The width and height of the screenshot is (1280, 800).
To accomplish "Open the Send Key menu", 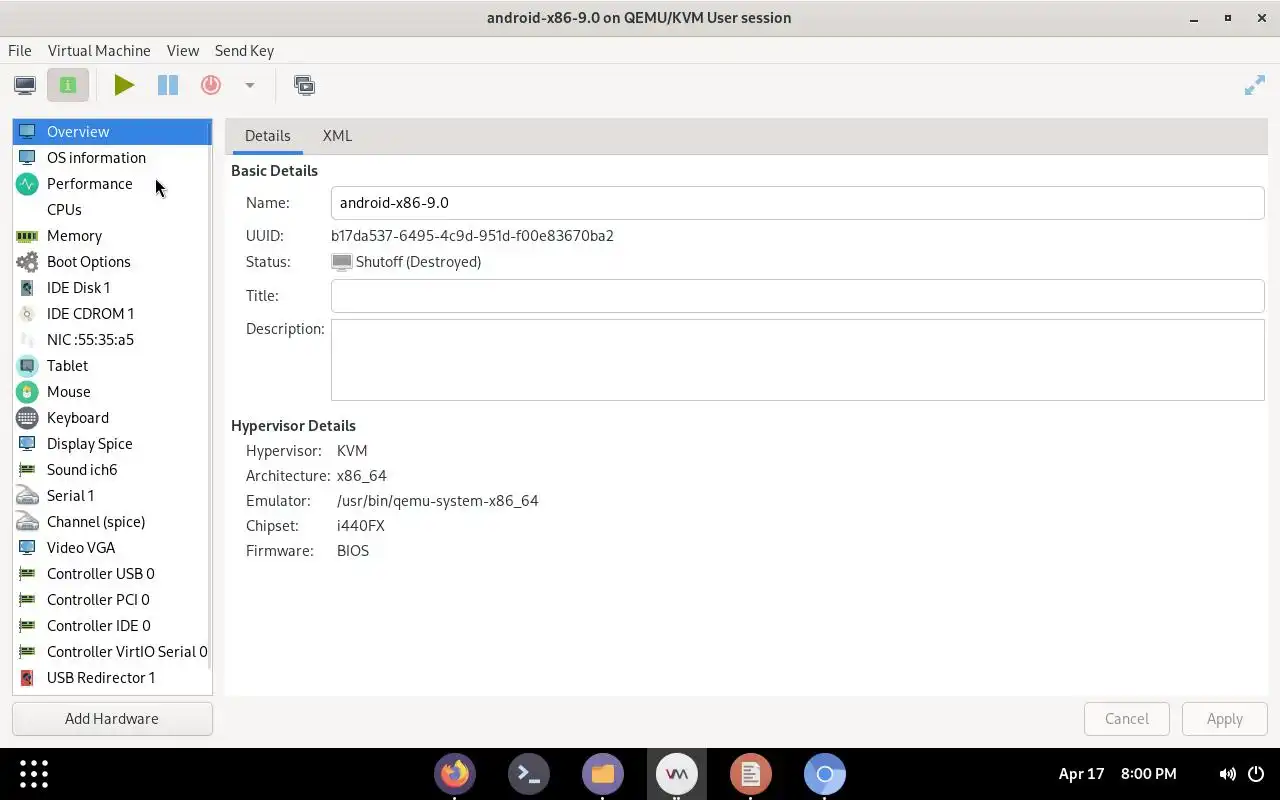I will click(244, 50).
